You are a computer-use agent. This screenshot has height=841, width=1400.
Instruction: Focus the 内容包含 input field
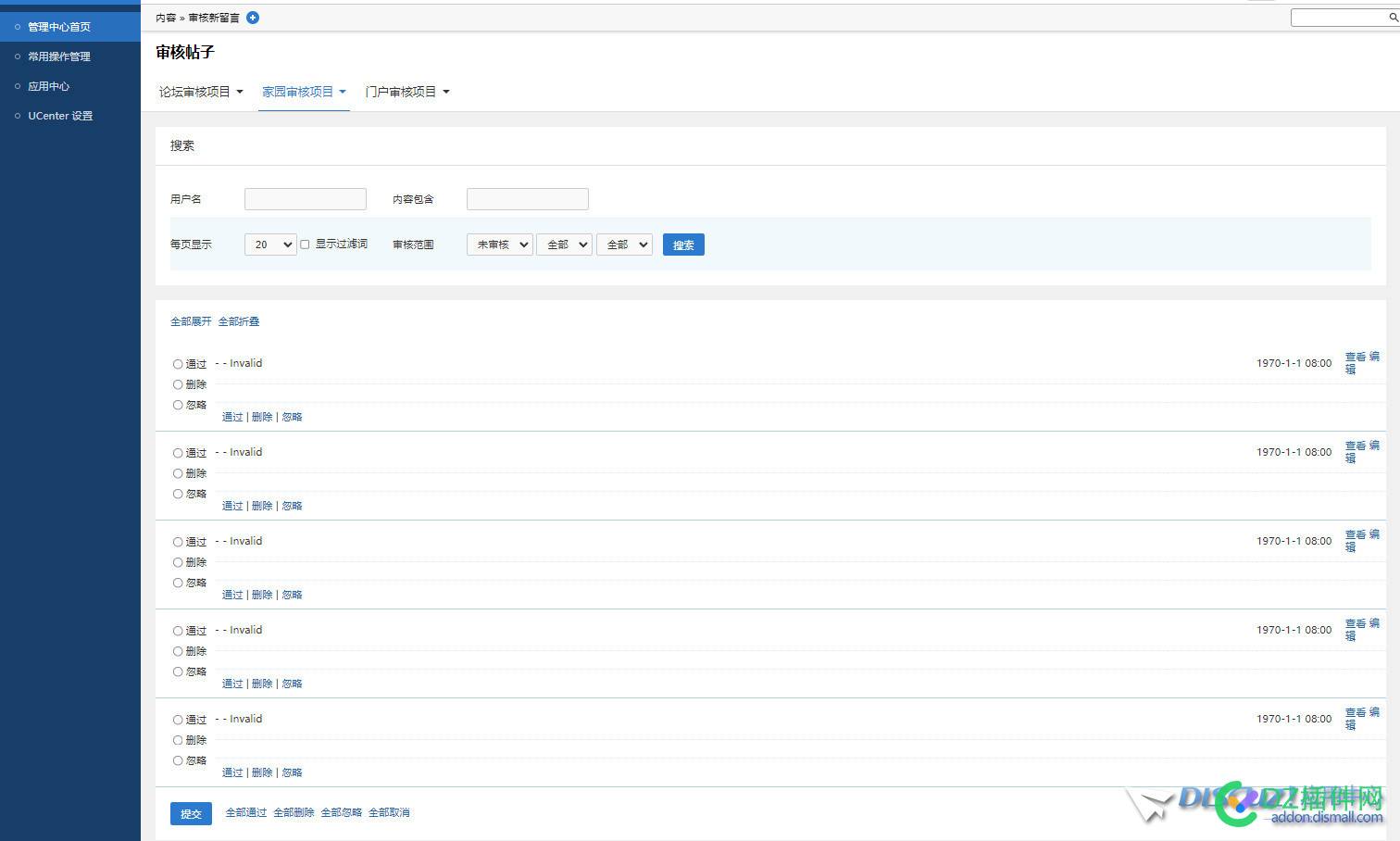pyautogui.click(x=528, y=199)
